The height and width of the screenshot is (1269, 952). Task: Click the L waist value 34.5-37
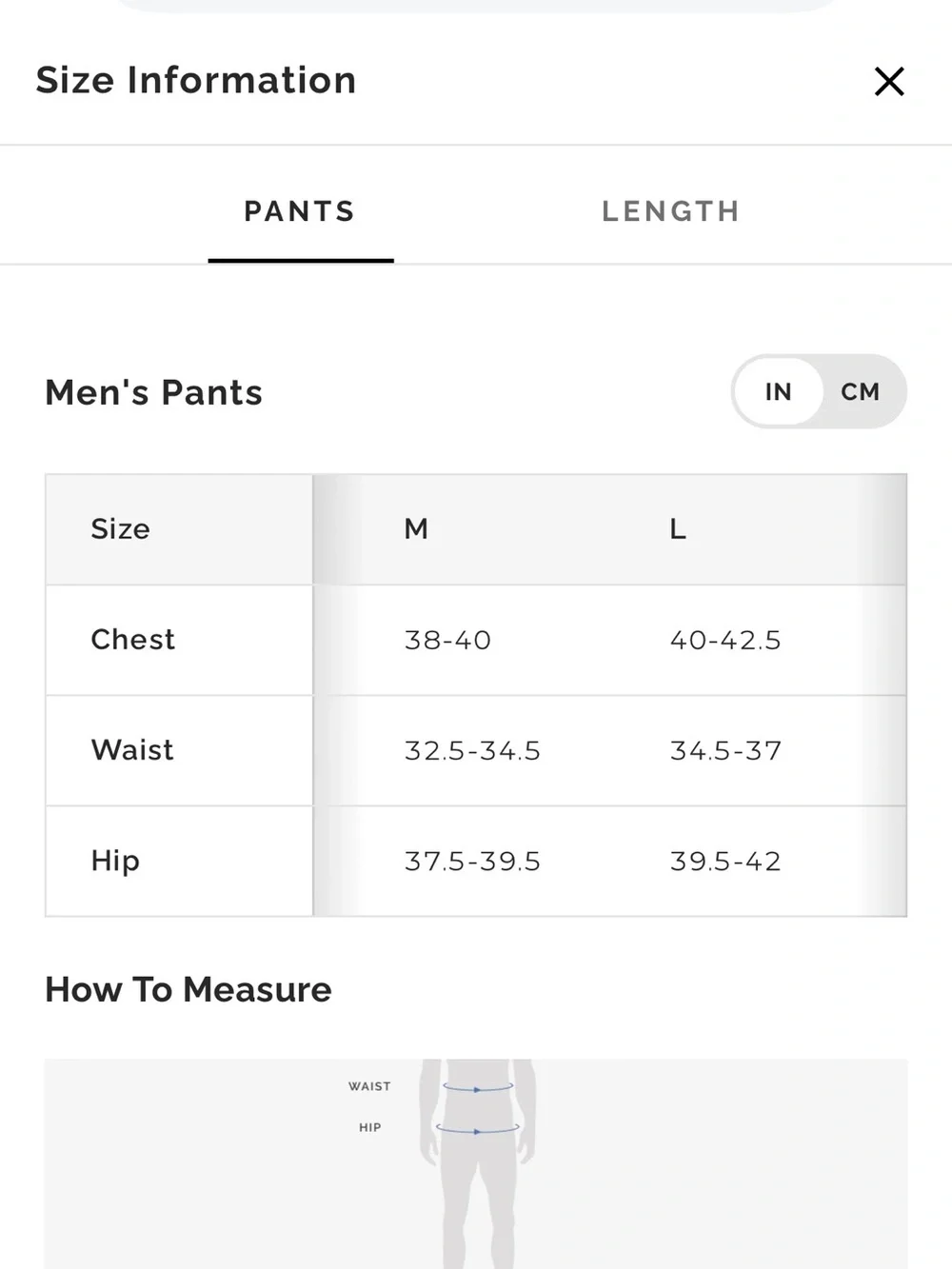point(725,751)
